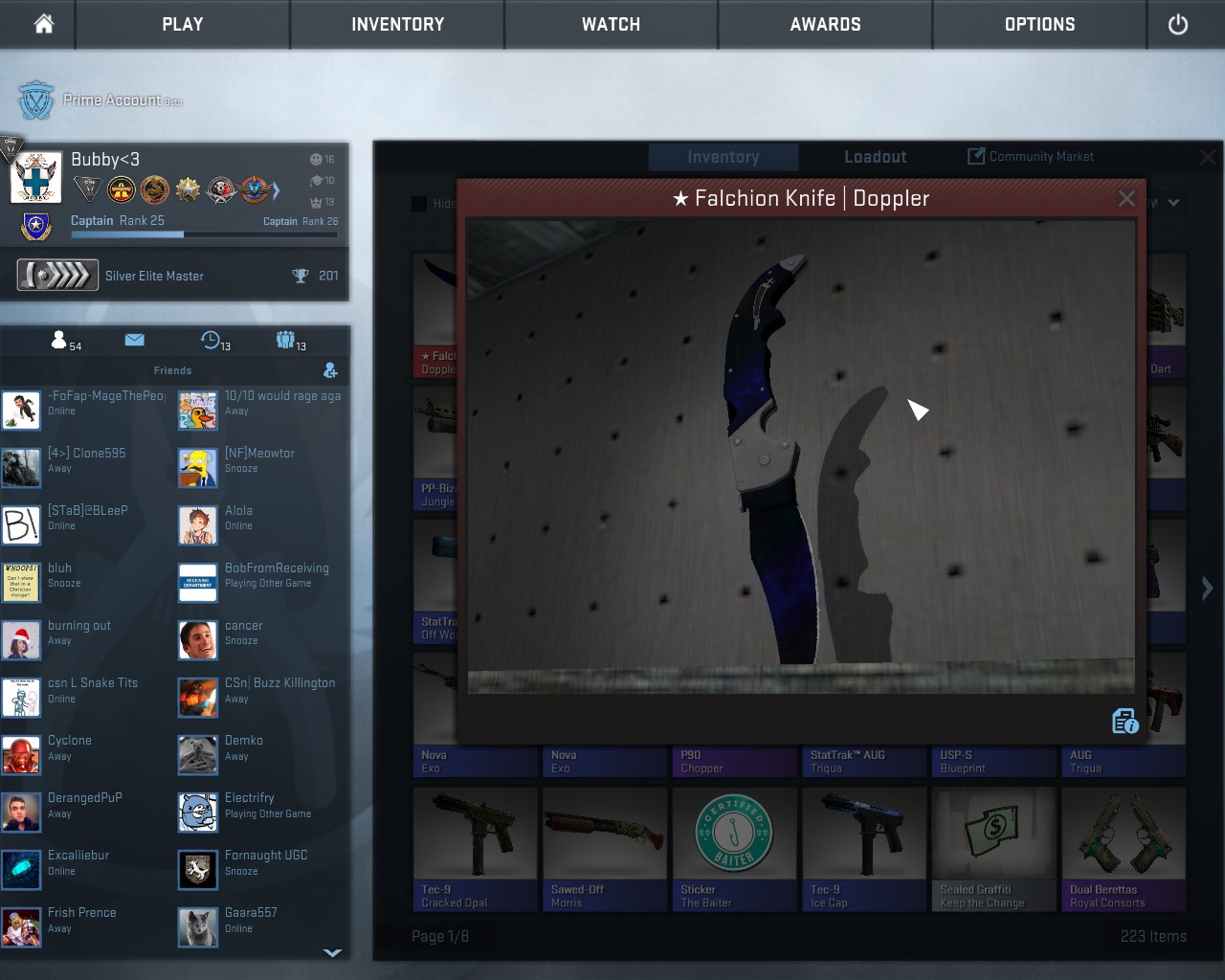Click the Community Market external link icon
Image resolution: width=1225 pixels, height=980 pixels.
976,156
